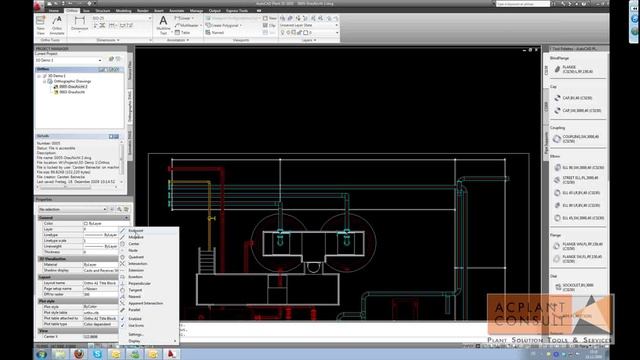Collapse the General section in Properties
640x360 pixels.
(126, 218)
